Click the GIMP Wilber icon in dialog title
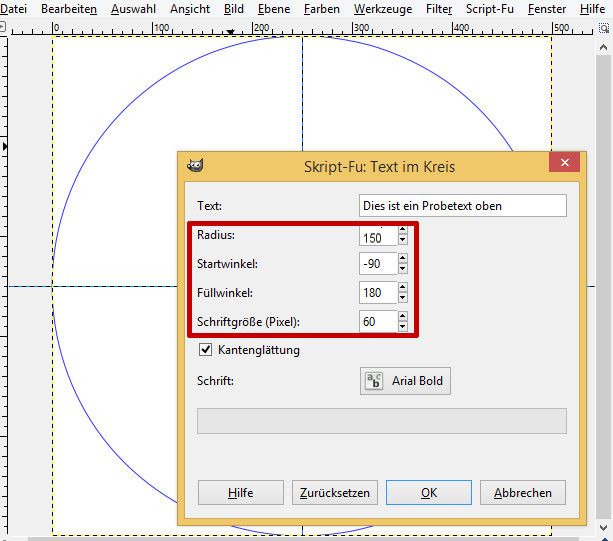613x541 pixels. tap(195, 166)
